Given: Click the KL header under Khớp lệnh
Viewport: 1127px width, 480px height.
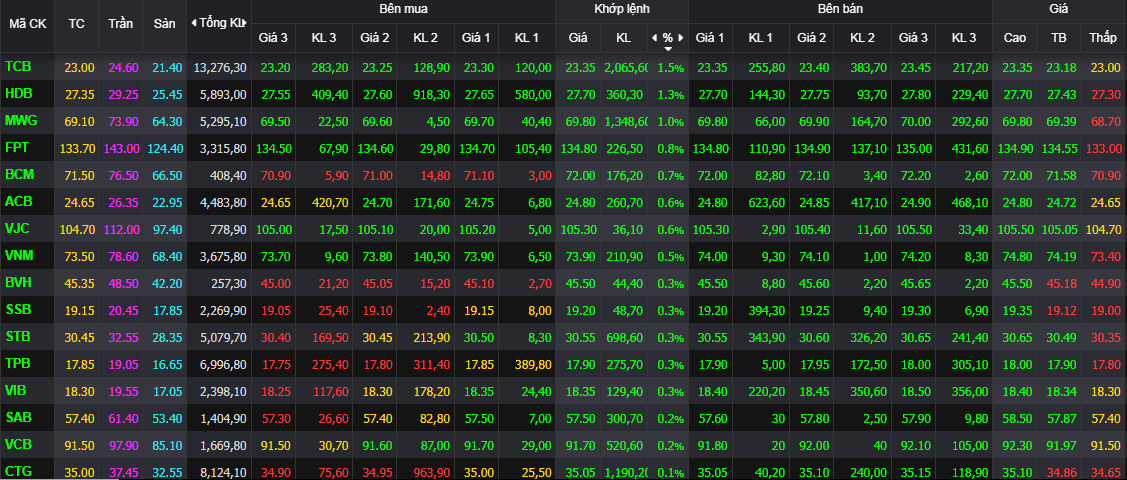Looking at the screenshot, I should click(623, 37).
